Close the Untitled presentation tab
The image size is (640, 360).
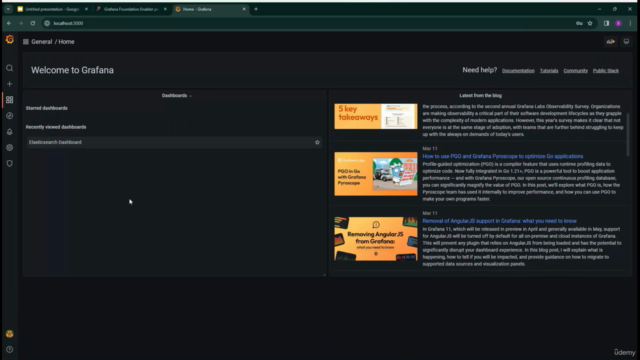(86, 9)
